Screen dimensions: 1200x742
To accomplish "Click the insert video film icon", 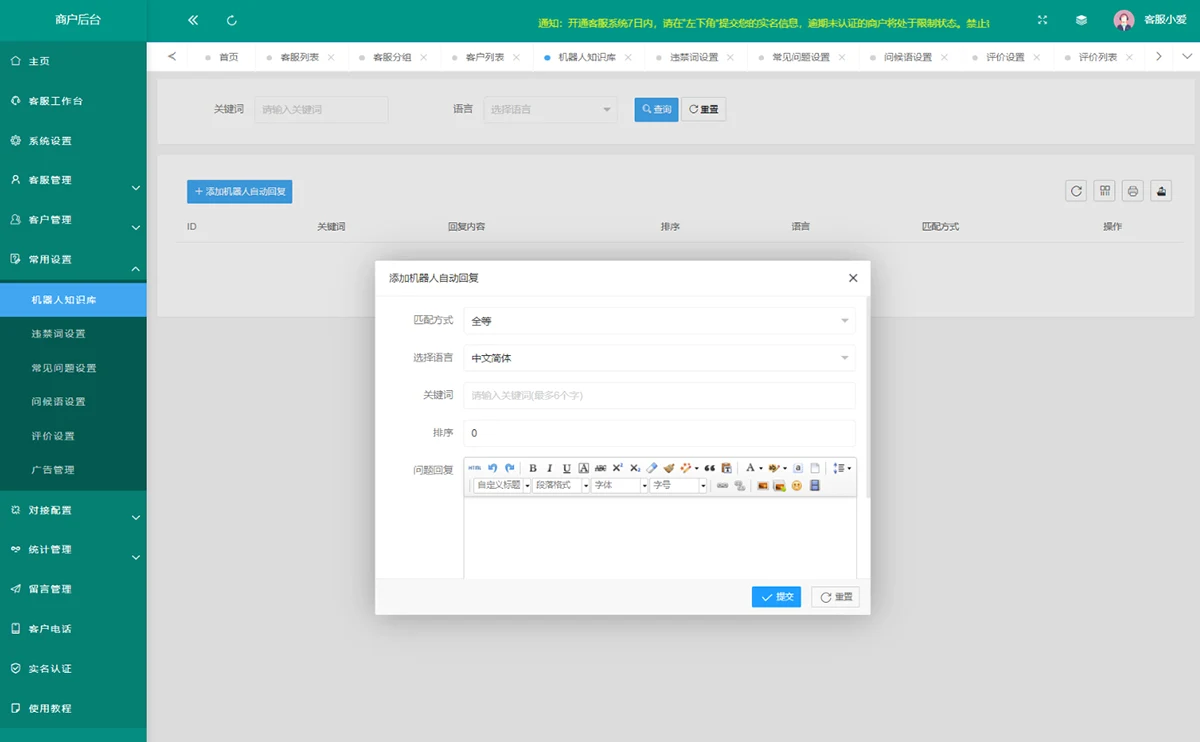I will pos(815,486).
